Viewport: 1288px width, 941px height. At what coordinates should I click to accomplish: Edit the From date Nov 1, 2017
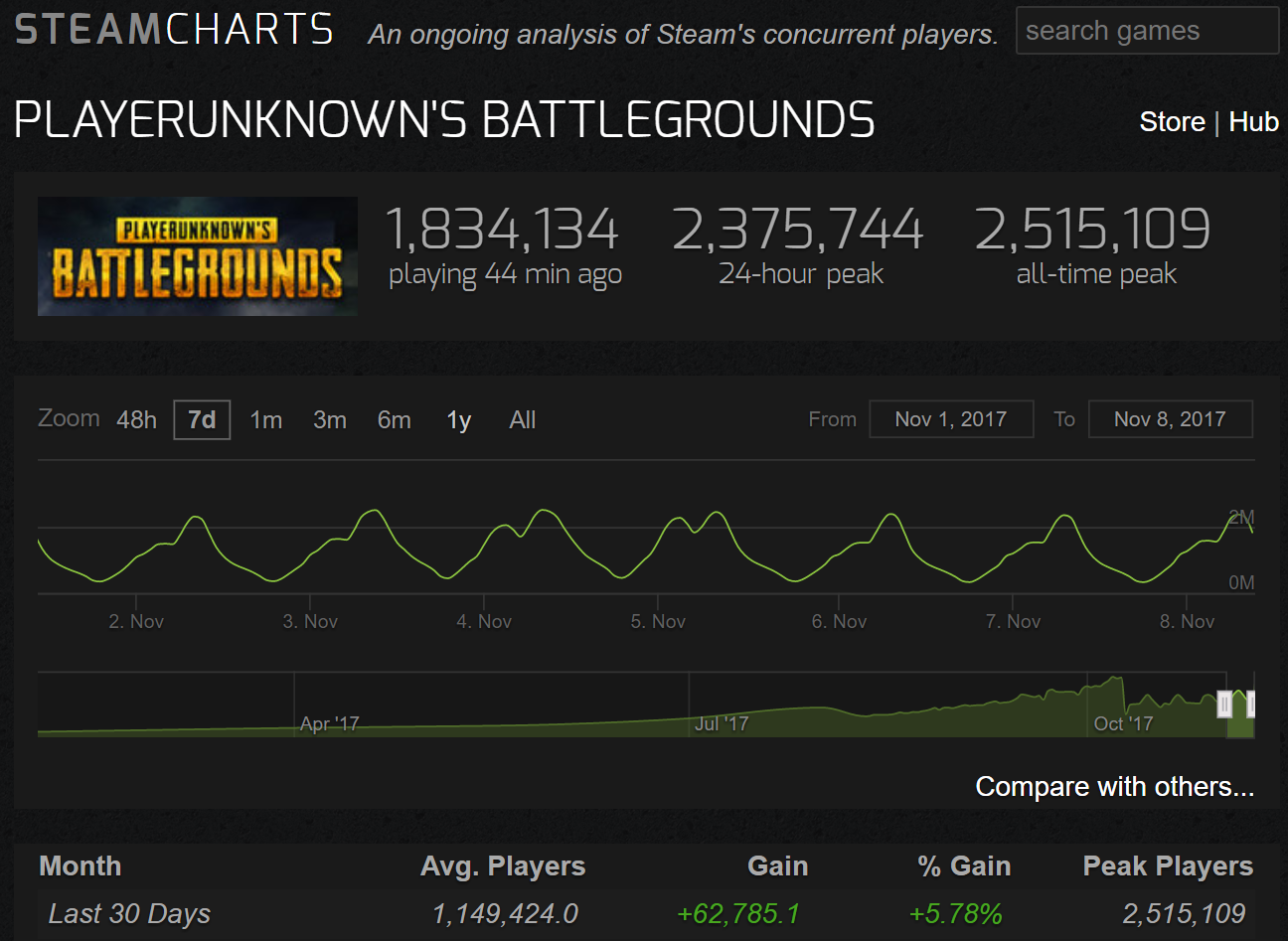[x=951, y=419]
